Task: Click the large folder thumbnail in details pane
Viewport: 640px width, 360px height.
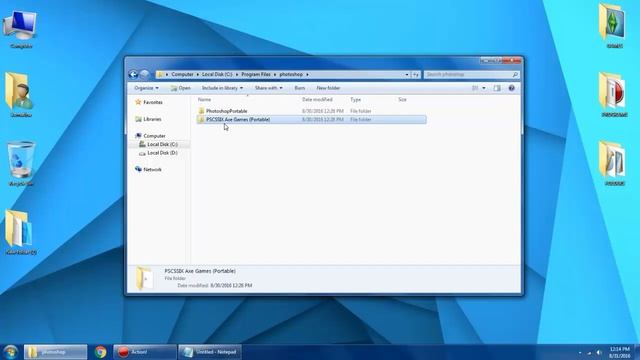Action: (x=144, y=278)
